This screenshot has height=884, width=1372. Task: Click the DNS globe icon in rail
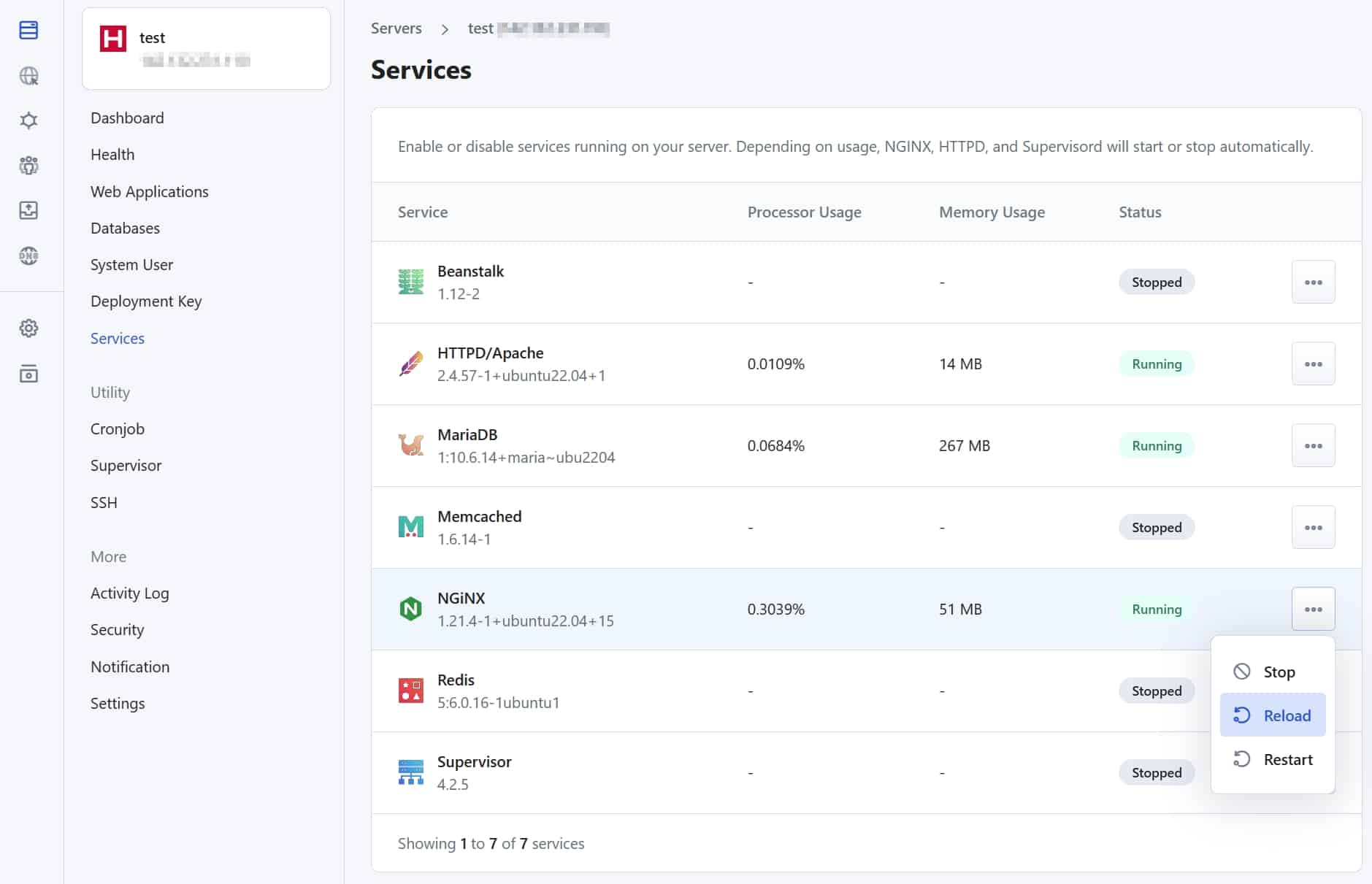point(28,255)
